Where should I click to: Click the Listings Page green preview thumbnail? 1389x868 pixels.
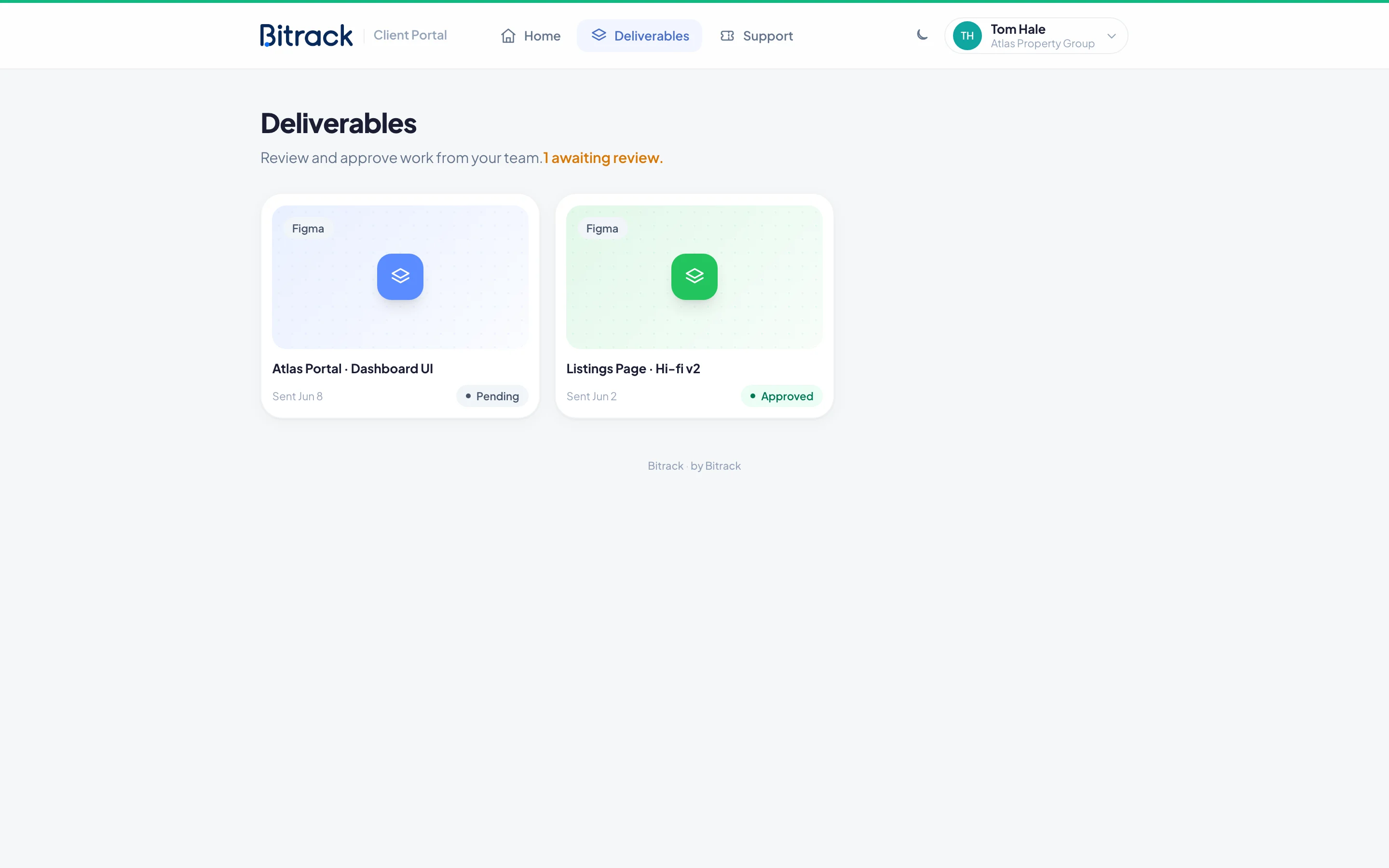point(694,277)
